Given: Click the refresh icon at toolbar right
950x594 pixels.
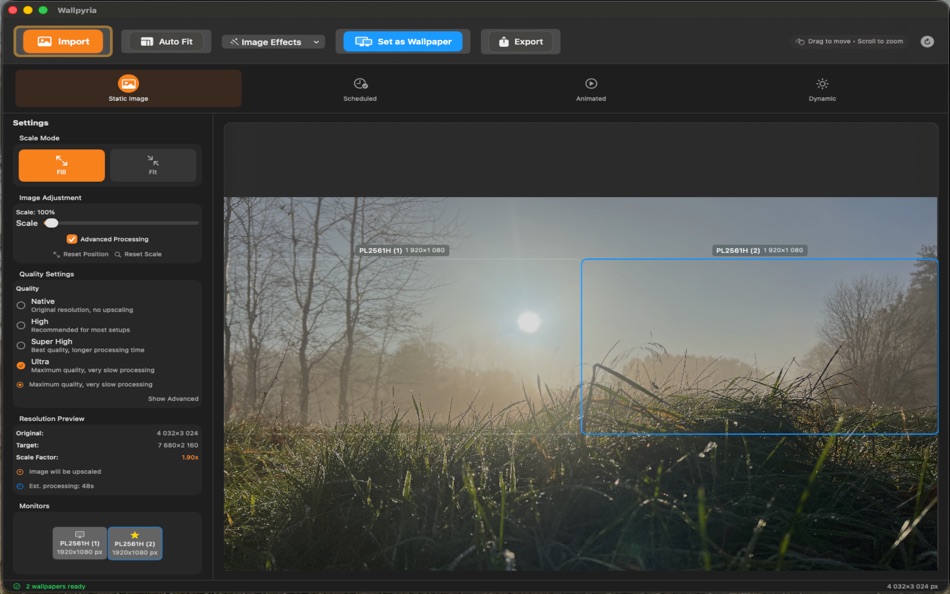Looking at the screenshot, I should (x=927, y=41).
